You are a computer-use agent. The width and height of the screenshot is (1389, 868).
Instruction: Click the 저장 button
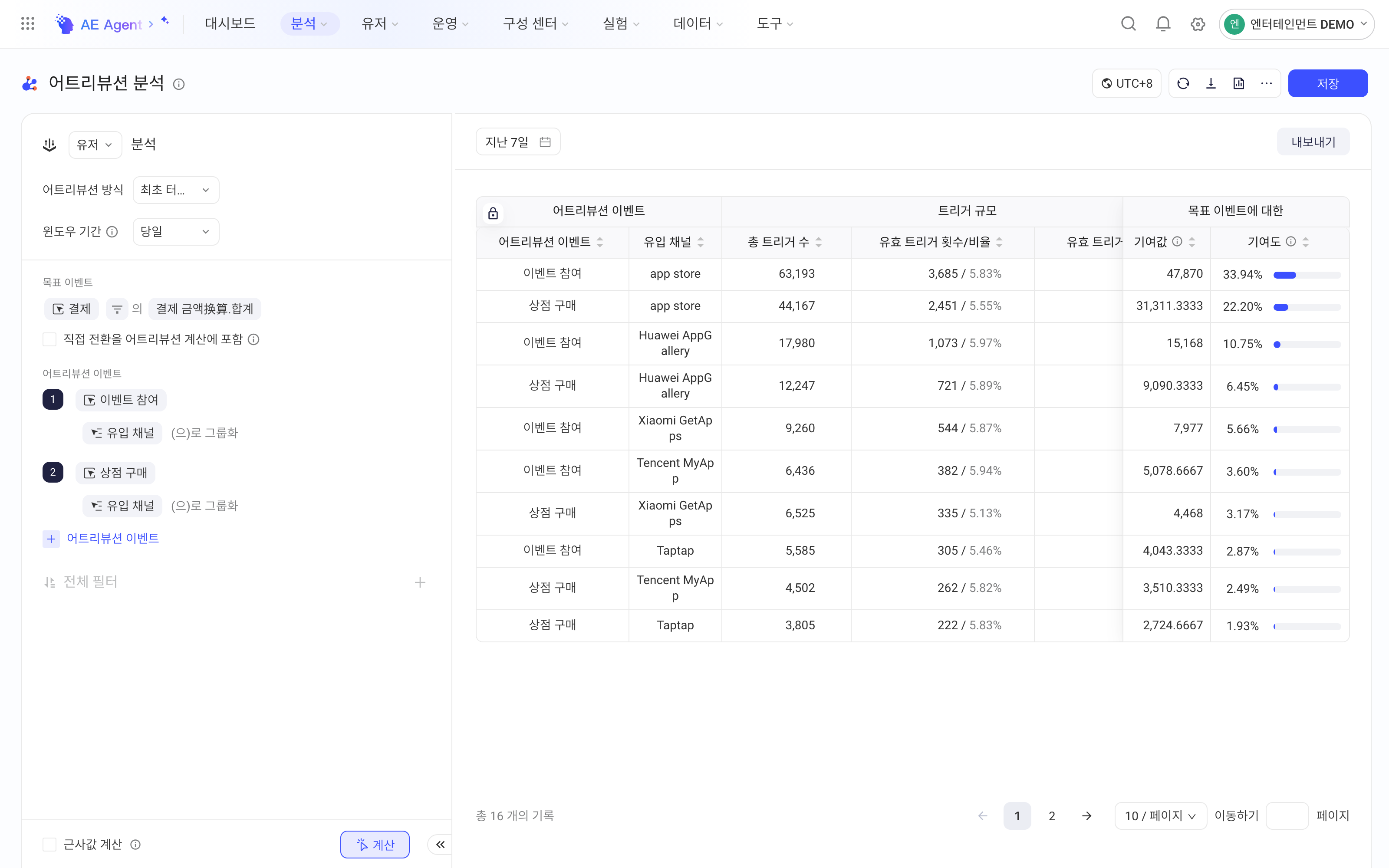point(1328,84)
